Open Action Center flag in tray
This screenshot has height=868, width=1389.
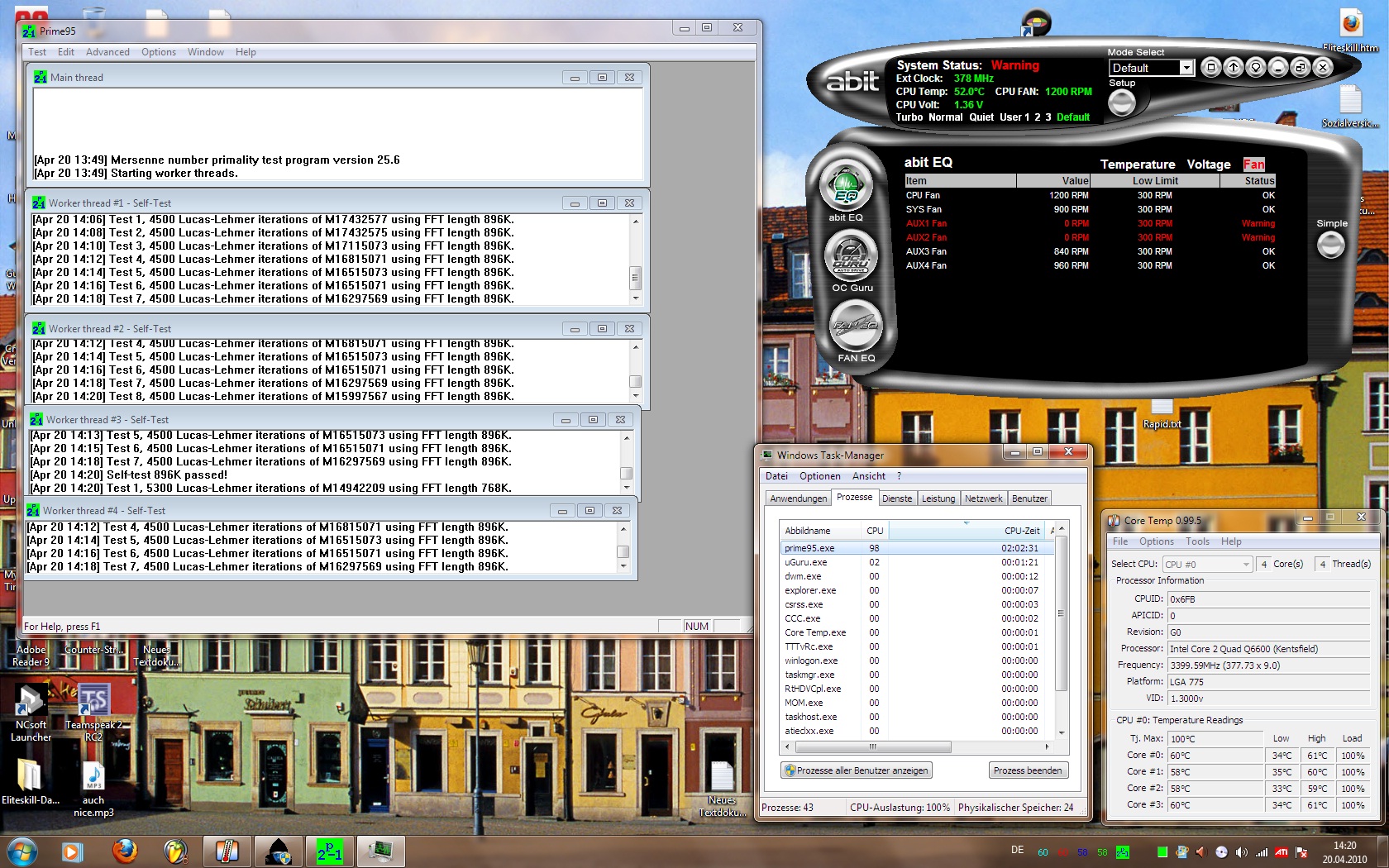[1301, 852]
